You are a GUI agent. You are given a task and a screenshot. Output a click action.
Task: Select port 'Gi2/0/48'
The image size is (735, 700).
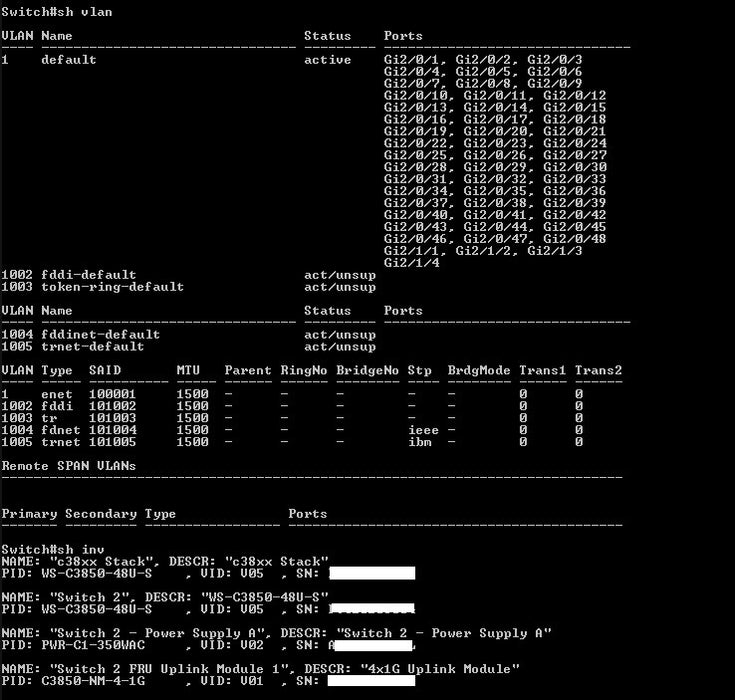click(x=575, y=239)
